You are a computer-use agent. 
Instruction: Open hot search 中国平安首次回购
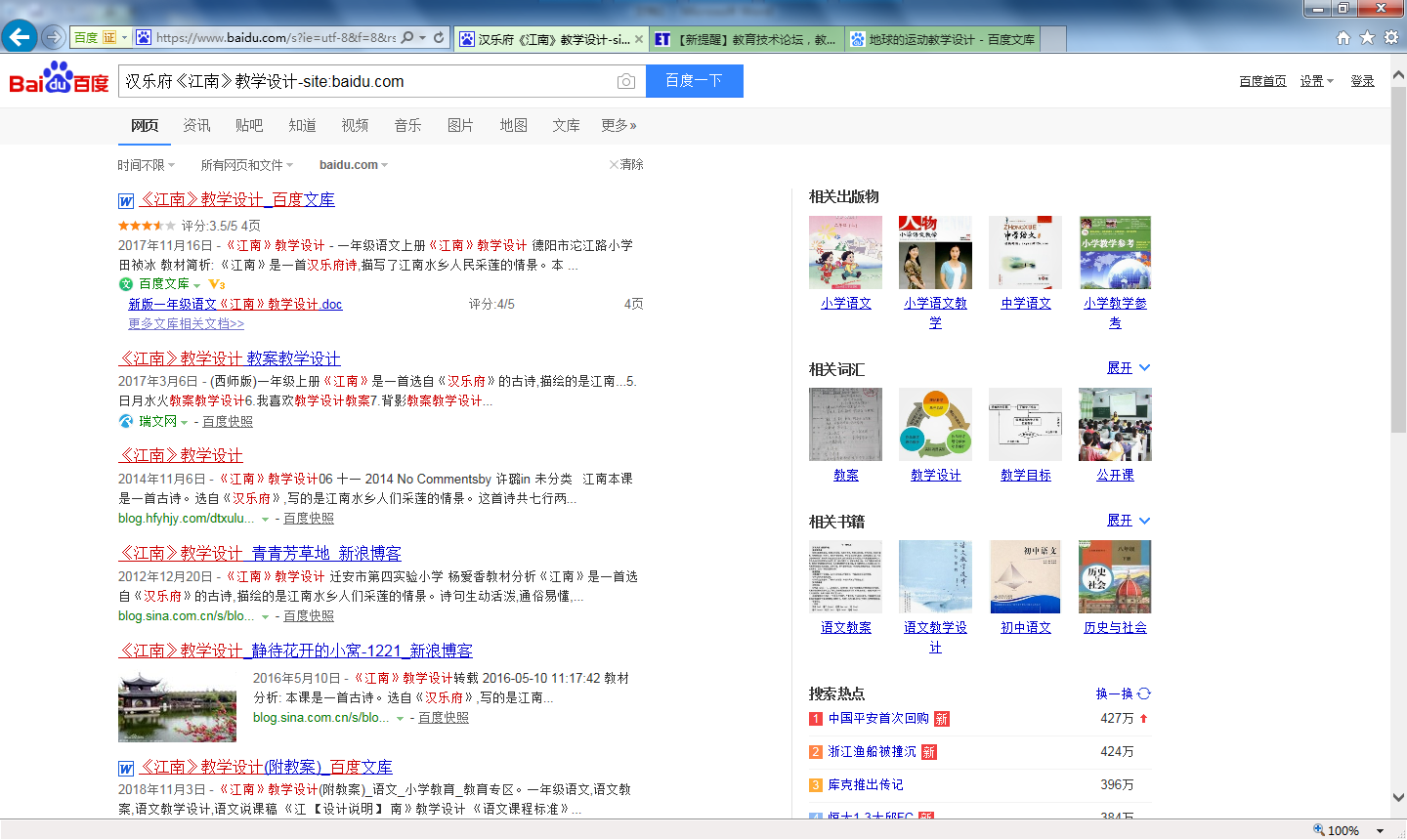(878, 718)
